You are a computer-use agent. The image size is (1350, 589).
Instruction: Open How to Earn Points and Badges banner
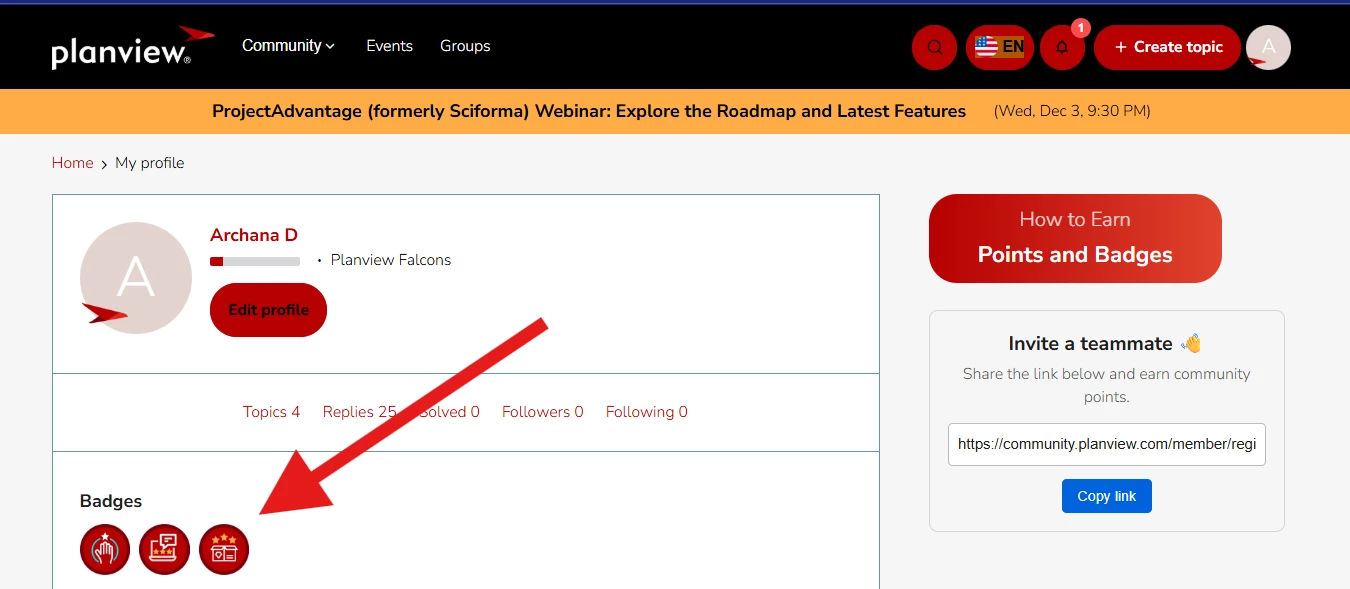[x=1075, y=238]
